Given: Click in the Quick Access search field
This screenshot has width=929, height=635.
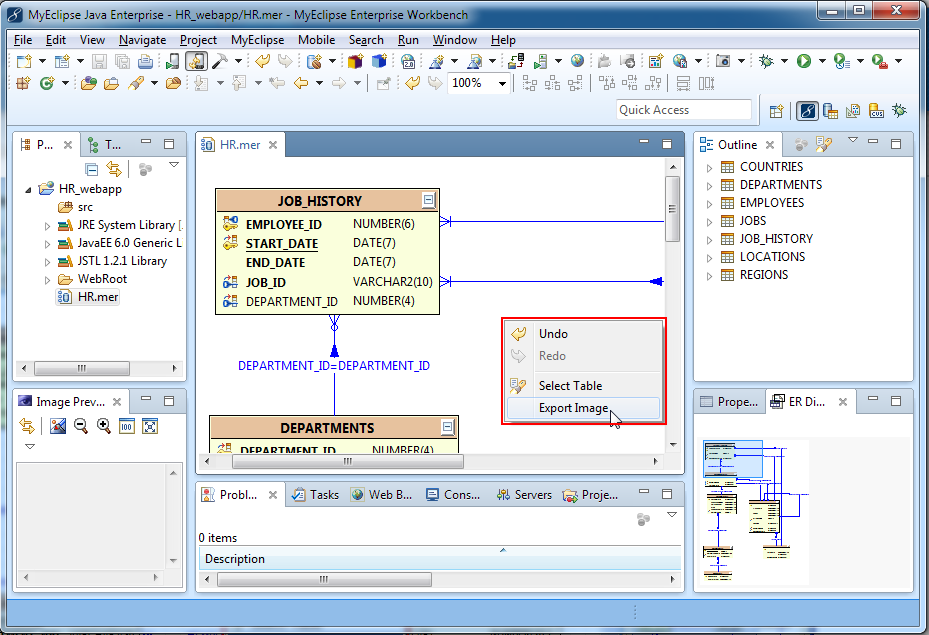Looking at the screenshot, I should 683,110.
